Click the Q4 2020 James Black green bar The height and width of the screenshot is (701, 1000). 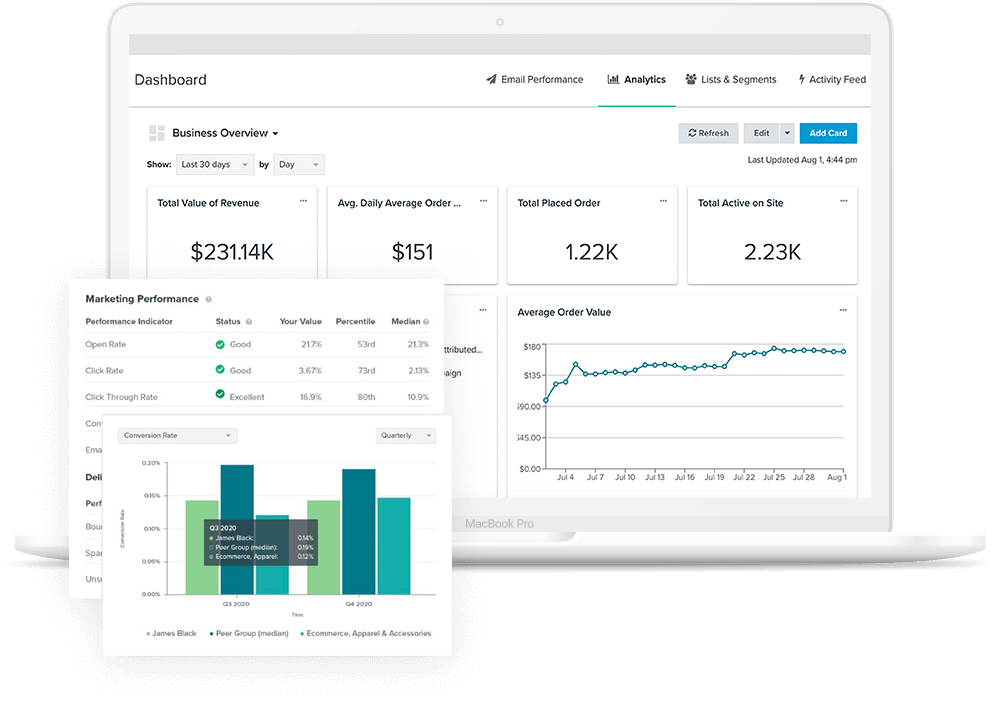(x=324, y=547)
